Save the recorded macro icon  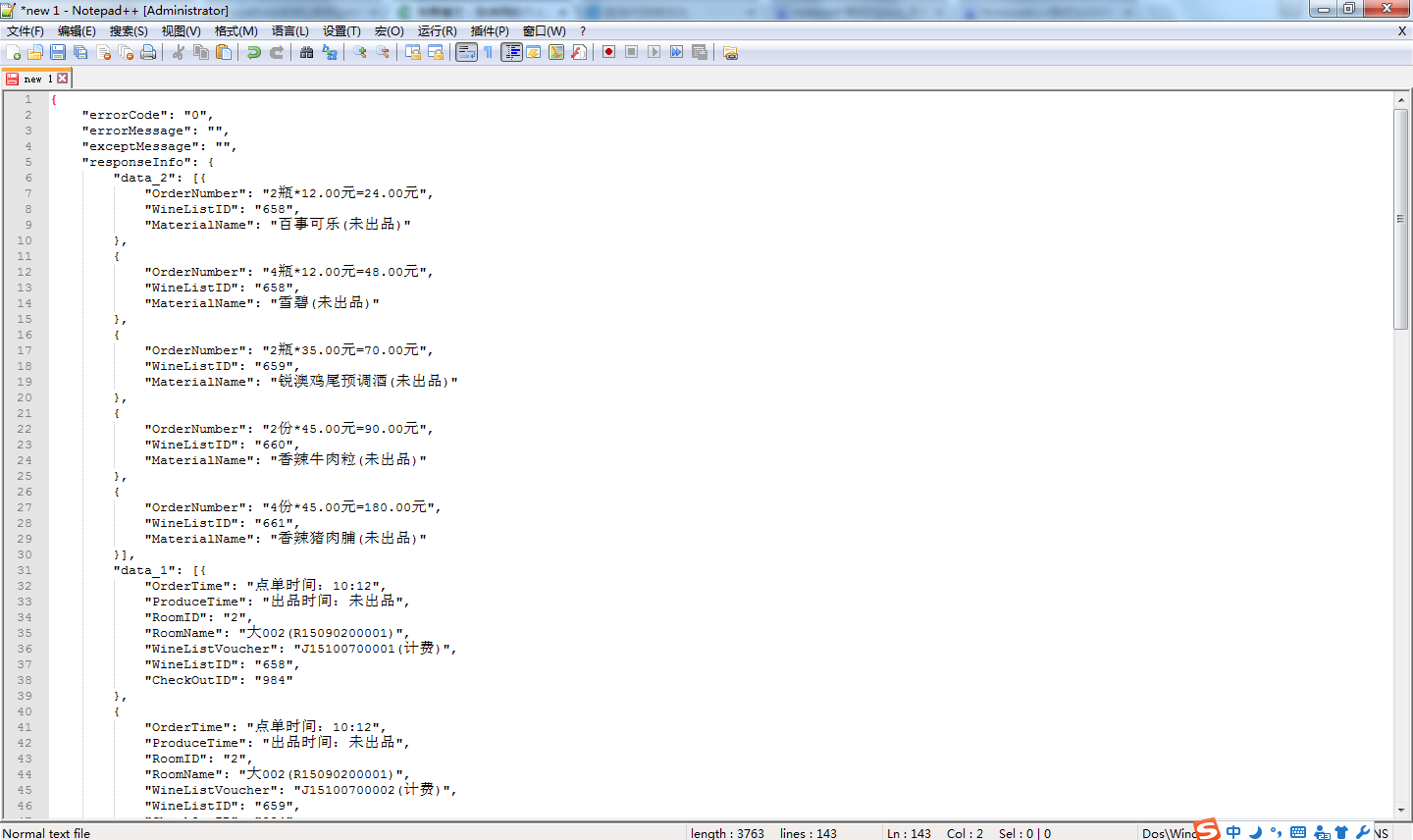700,52
